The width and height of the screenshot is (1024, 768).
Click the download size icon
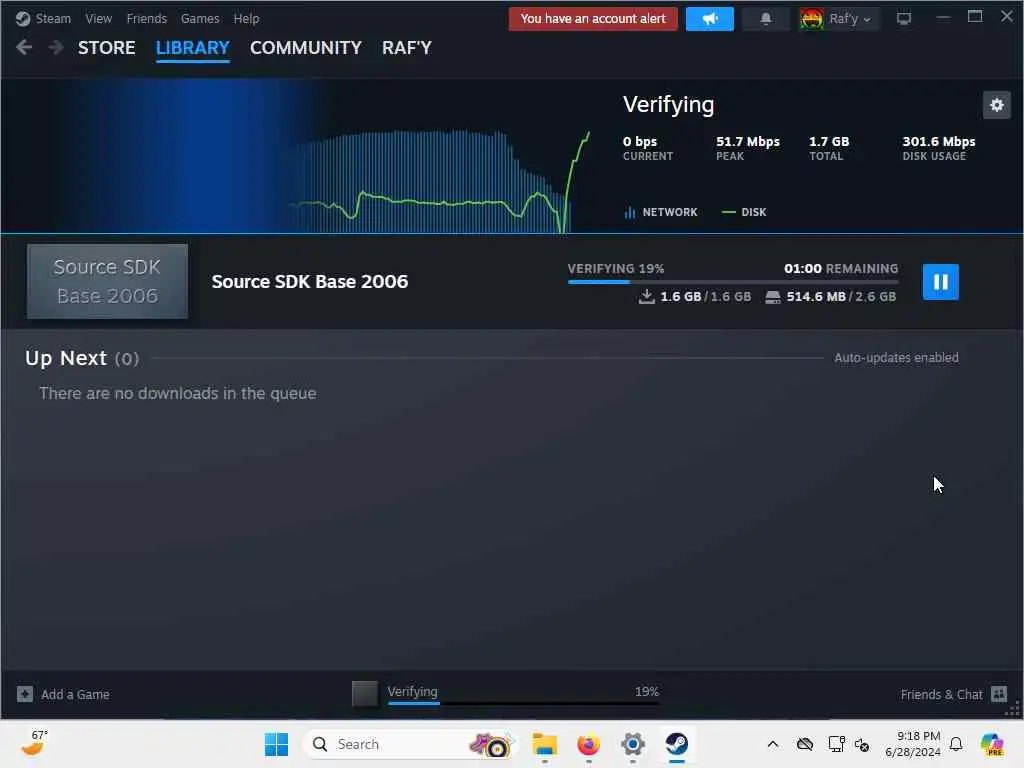click(647, 296)
